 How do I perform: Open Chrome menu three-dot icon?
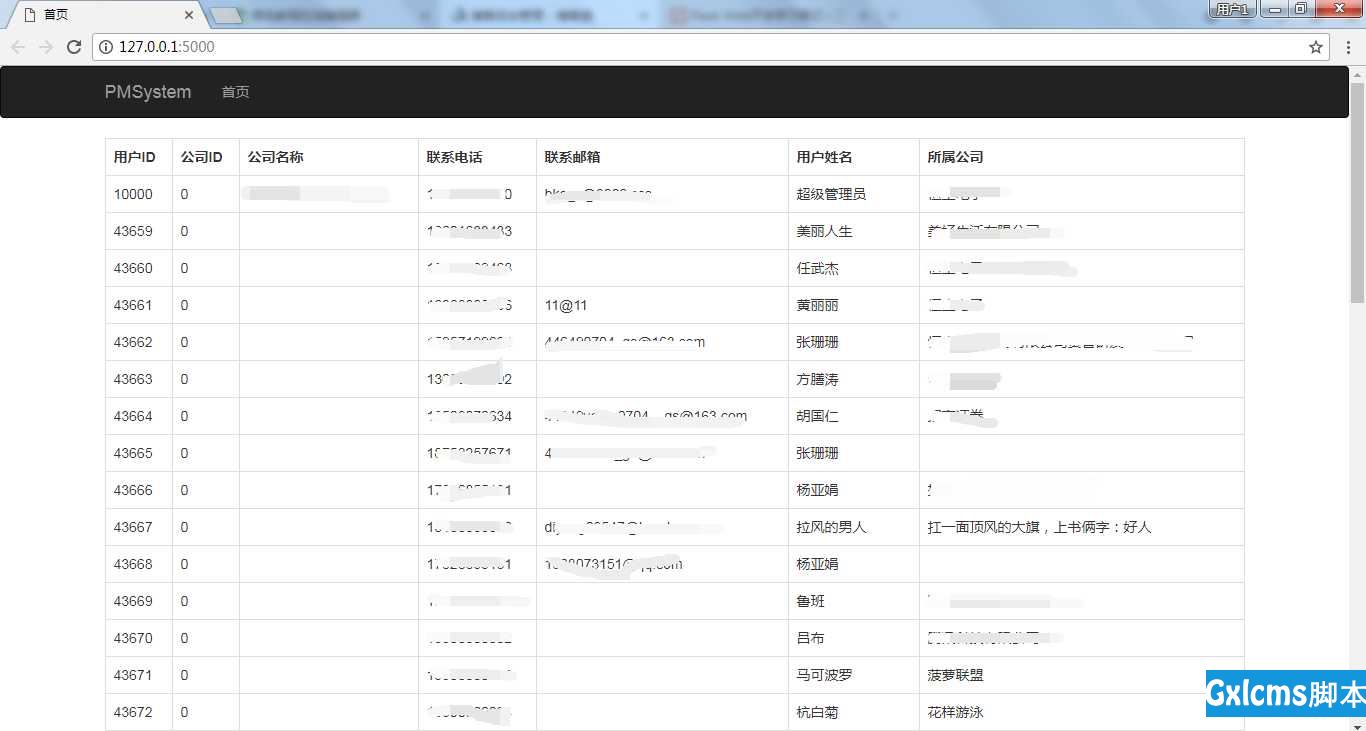point(1348,47)
